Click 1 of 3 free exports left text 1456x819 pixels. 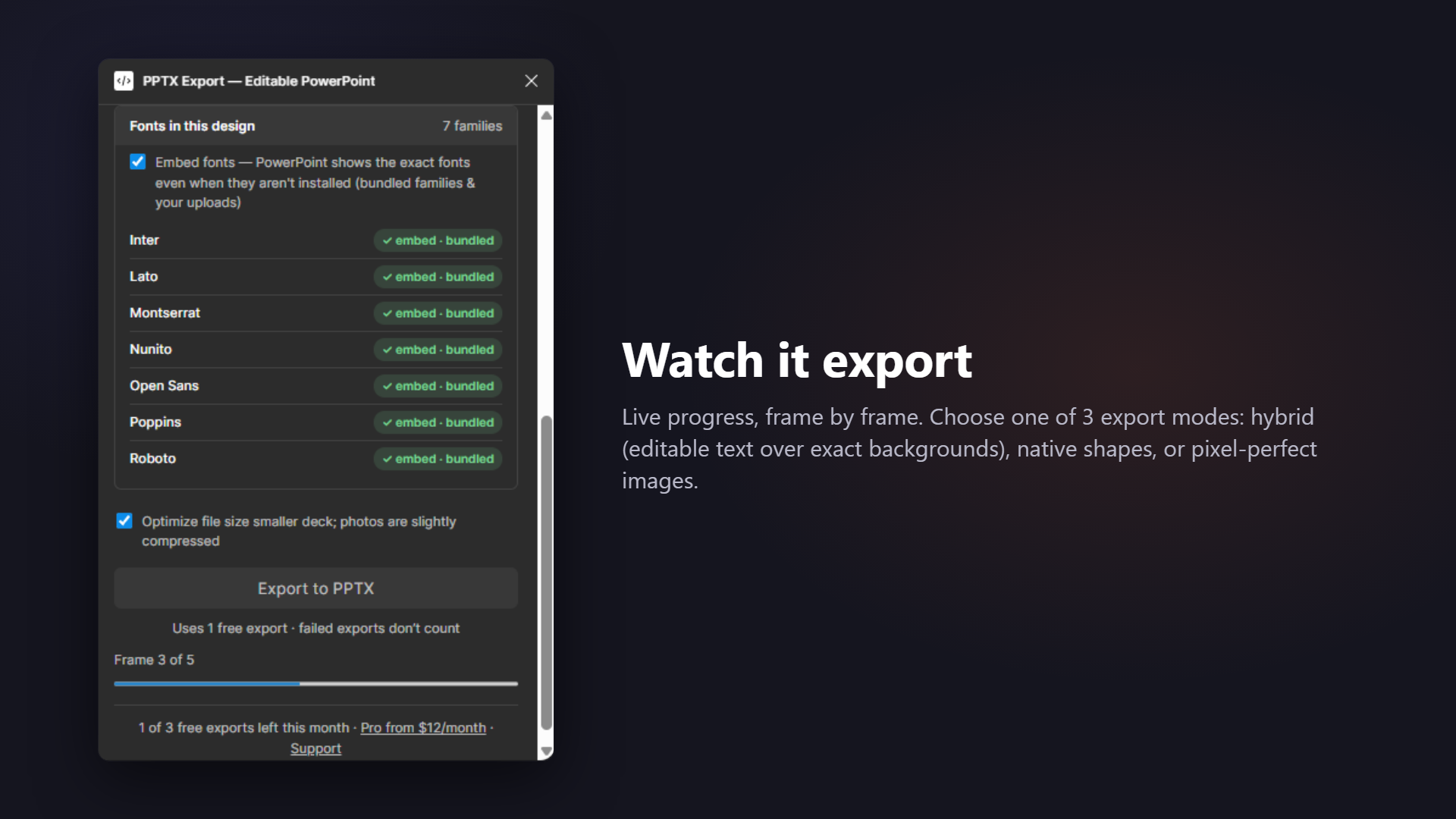coord(243,727)
